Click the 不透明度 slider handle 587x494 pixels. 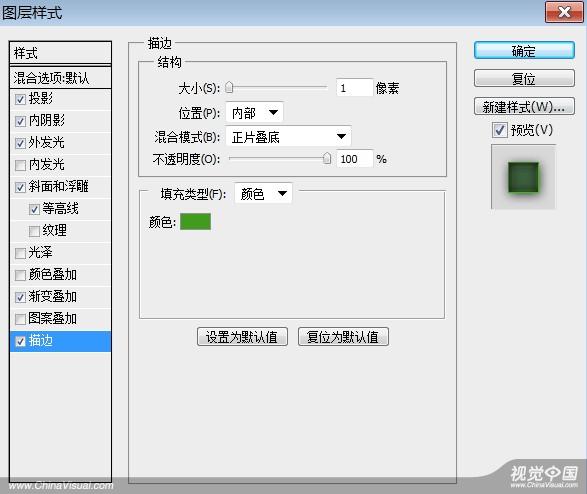point(327,158)
